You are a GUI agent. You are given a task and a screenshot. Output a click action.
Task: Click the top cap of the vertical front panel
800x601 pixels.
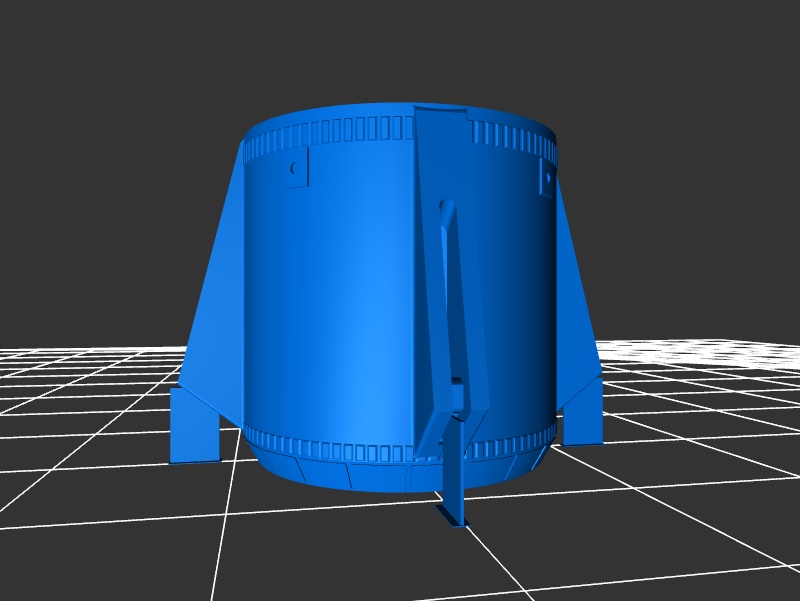point(440,111)
